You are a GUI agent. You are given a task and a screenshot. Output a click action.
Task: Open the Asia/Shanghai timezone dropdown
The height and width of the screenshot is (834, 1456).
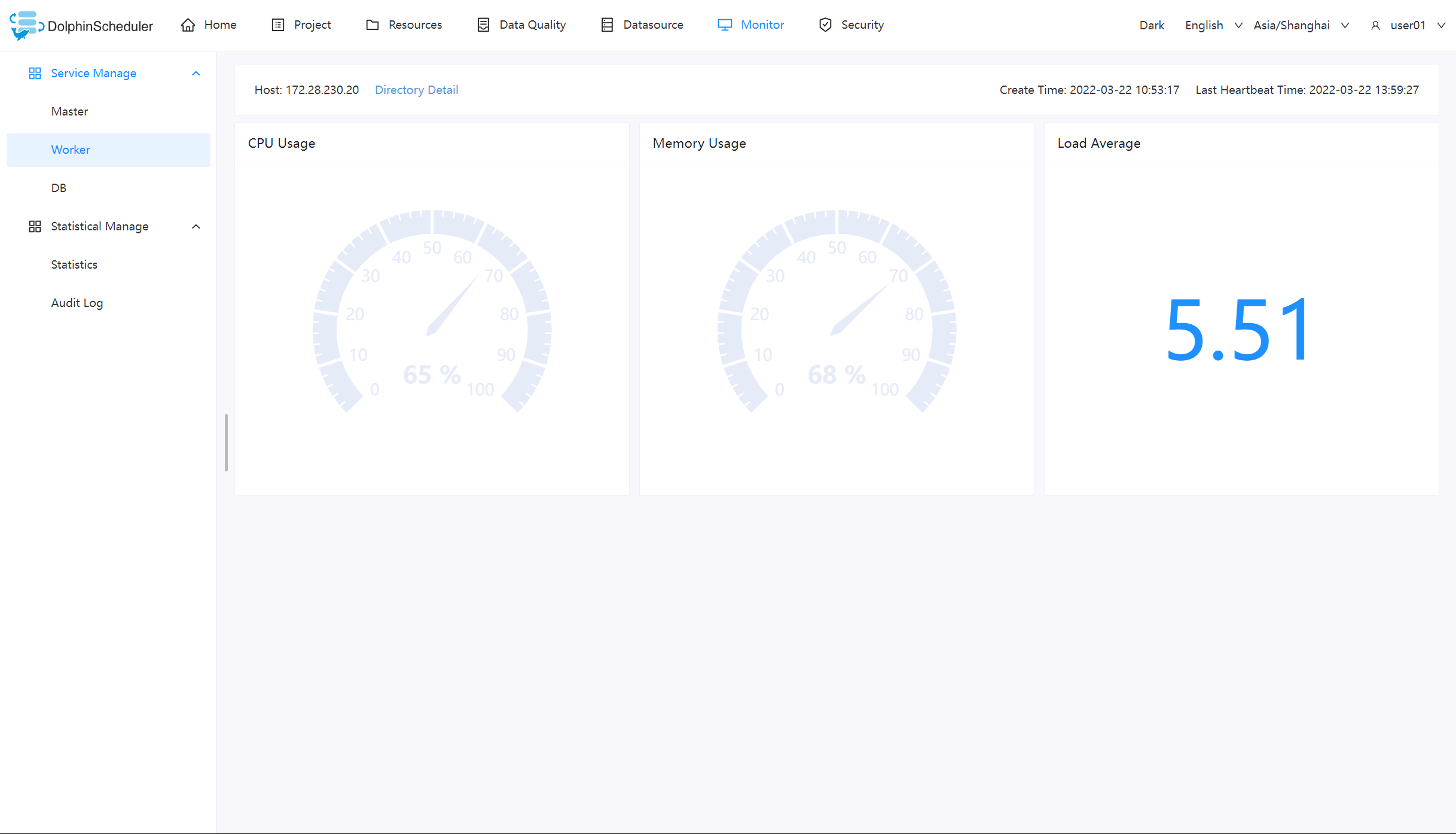coord(1301,25)
